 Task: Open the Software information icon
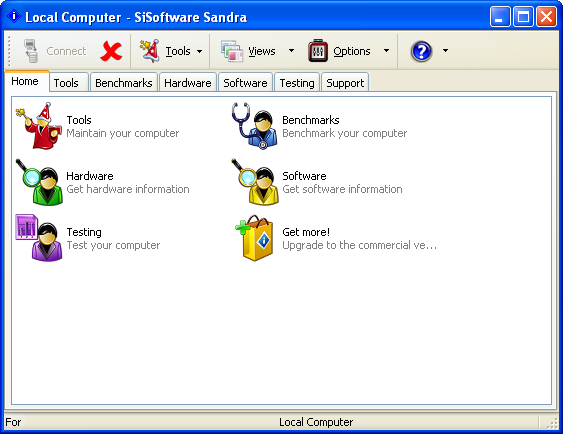[255, 182]
